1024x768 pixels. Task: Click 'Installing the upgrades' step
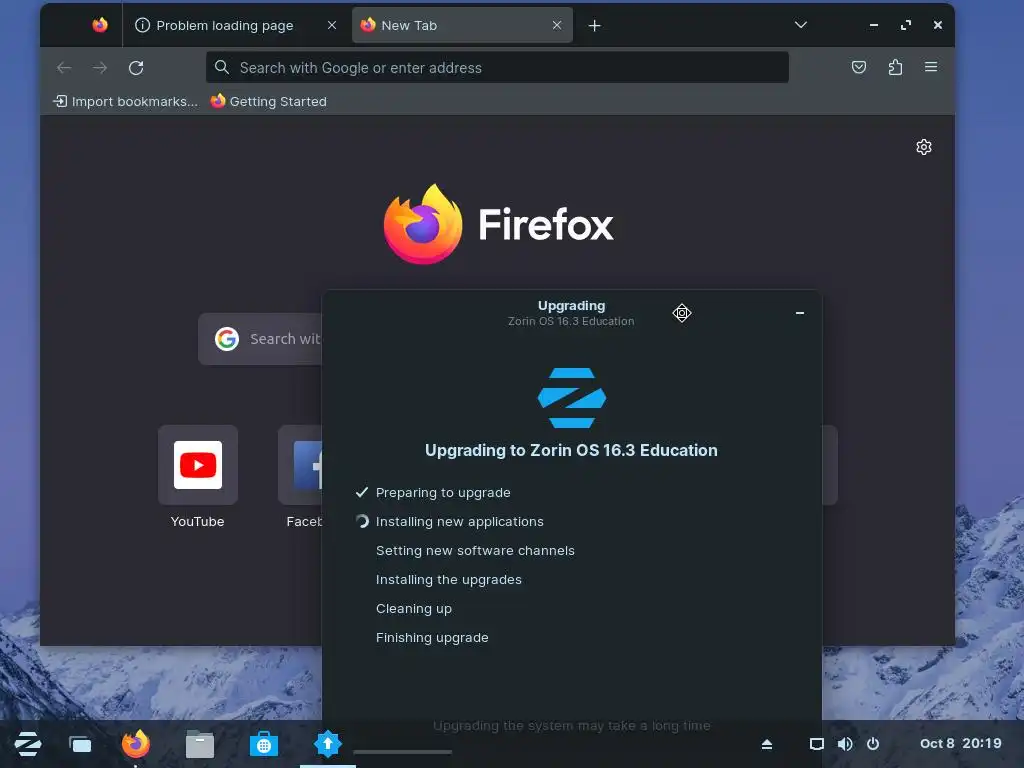click(449, 579)
